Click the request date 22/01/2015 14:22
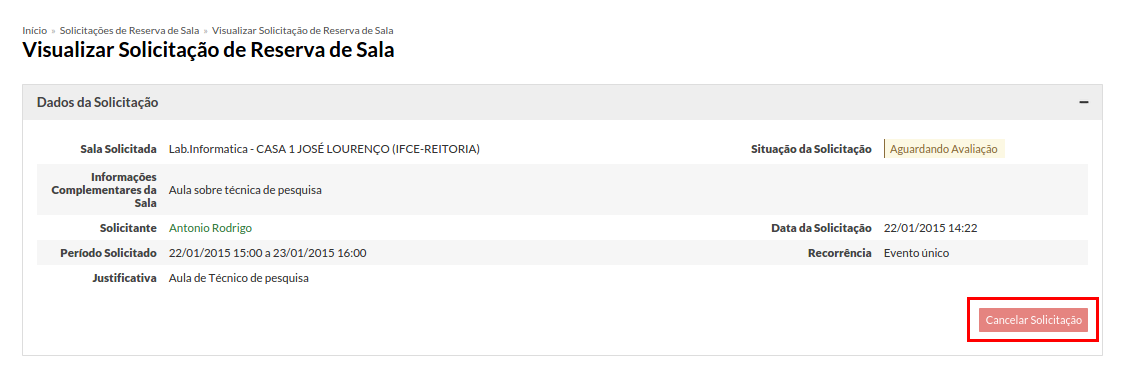 click(x=931, y=228)
